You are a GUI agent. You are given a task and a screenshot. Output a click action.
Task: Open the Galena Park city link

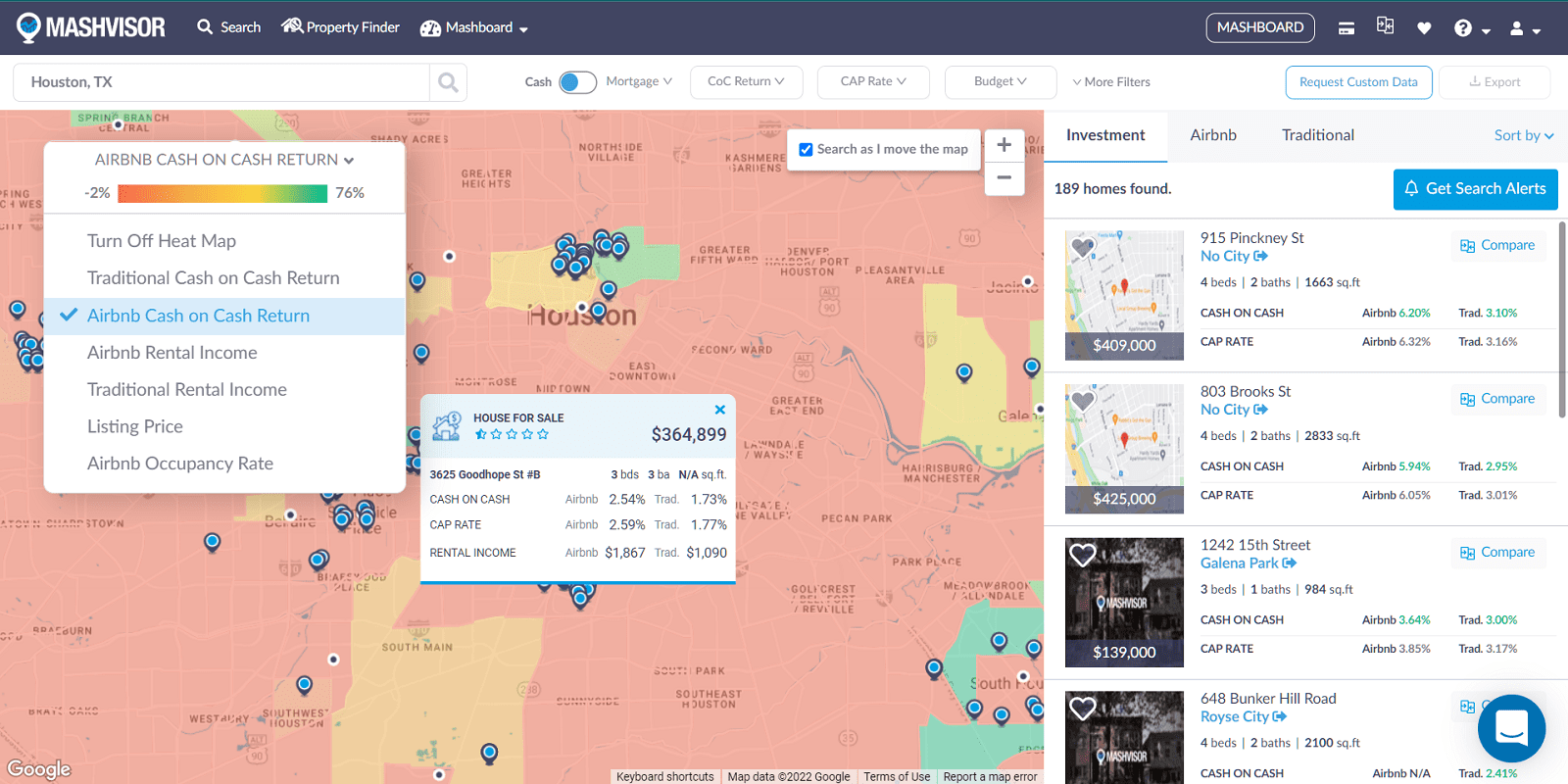click(x=1249, y=563)
